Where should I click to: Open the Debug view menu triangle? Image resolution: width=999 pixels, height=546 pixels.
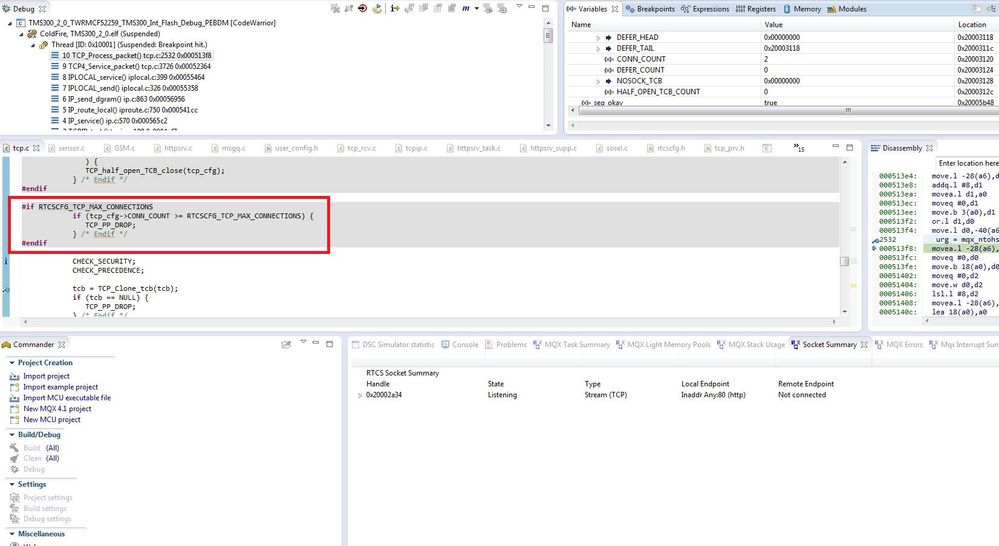[x=519, y=7]
